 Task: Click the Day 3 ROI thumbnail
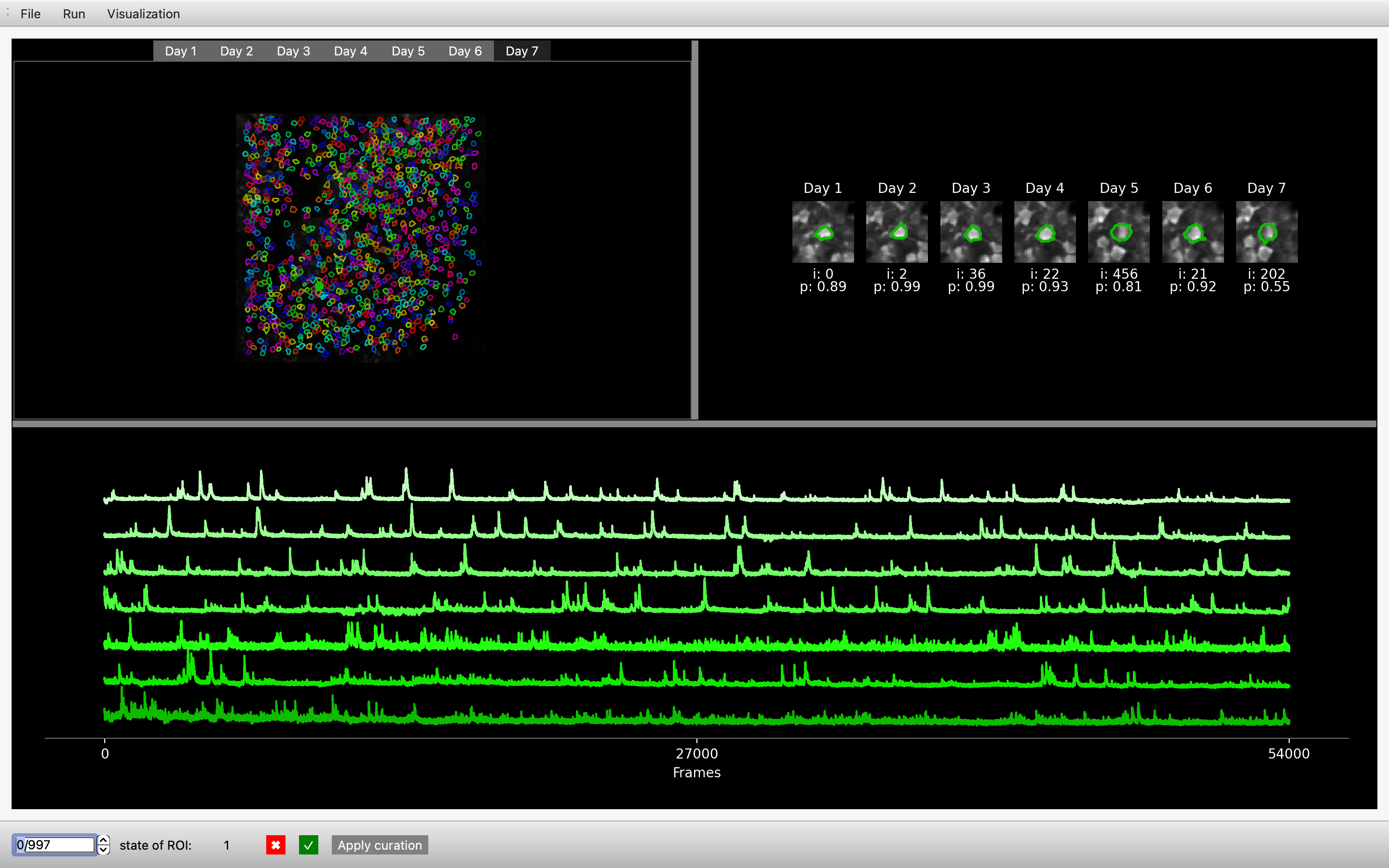pyautogui.click(x=971, y=232)
